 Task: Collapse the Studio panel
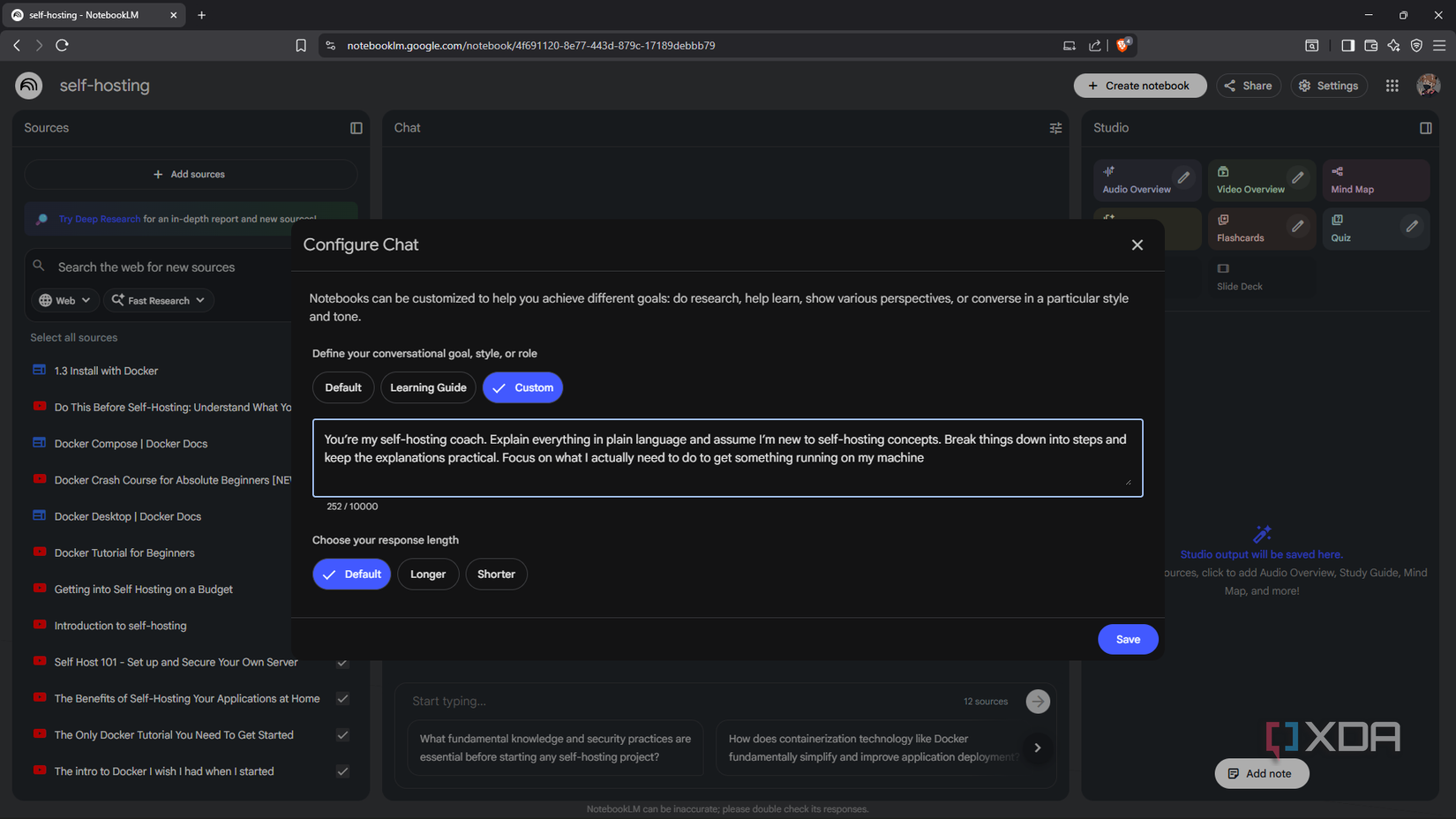pyautogui.click(x=1426, y=128)
